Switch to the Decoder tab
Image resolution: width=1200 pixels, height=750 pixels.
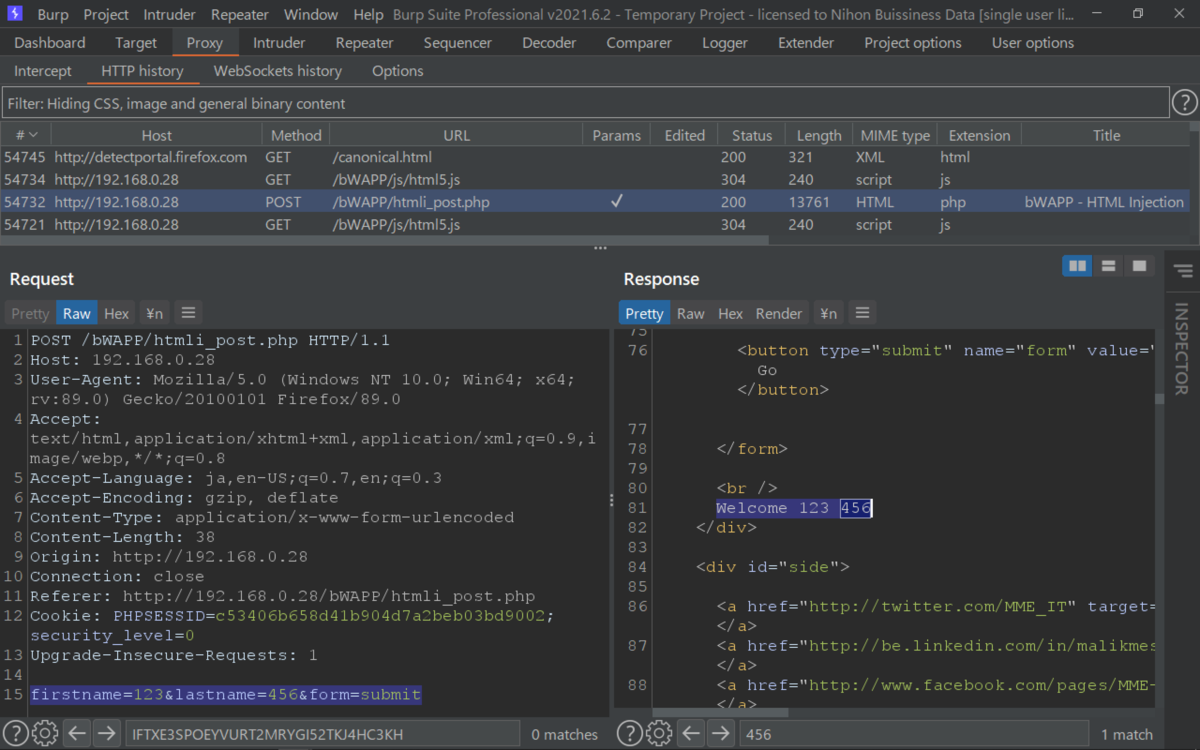pos(549,43)
